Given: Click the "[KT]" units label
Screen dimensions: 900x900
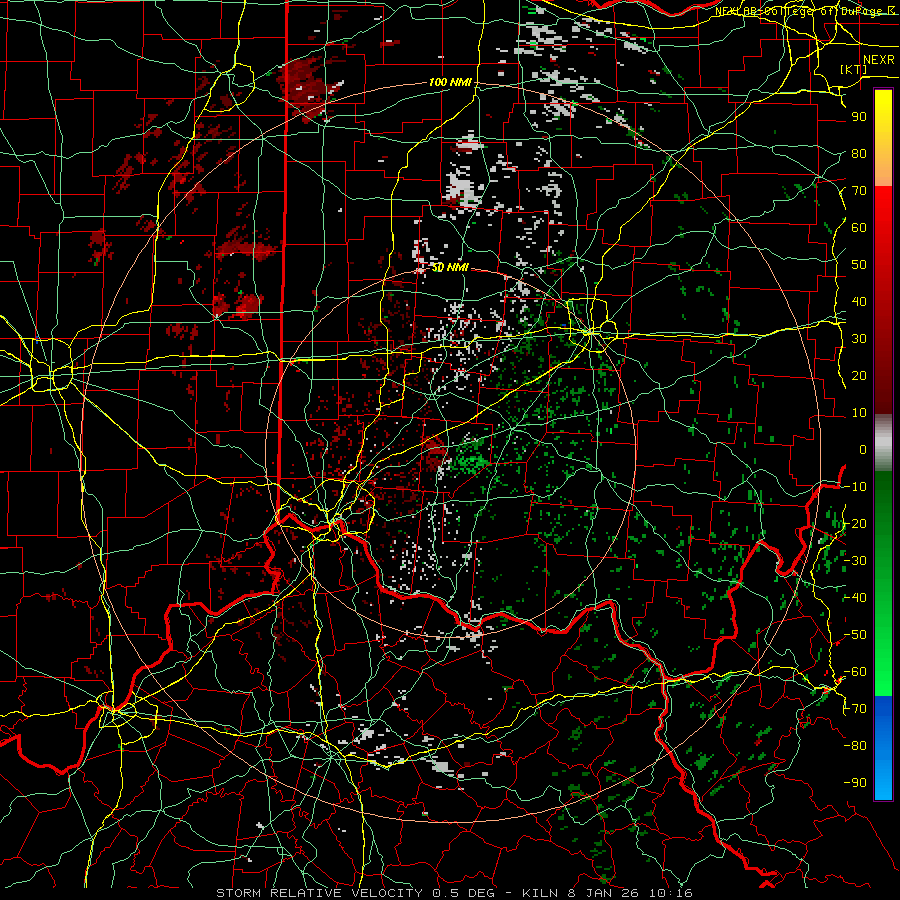Looking at the screenshot, I should 854,69.
